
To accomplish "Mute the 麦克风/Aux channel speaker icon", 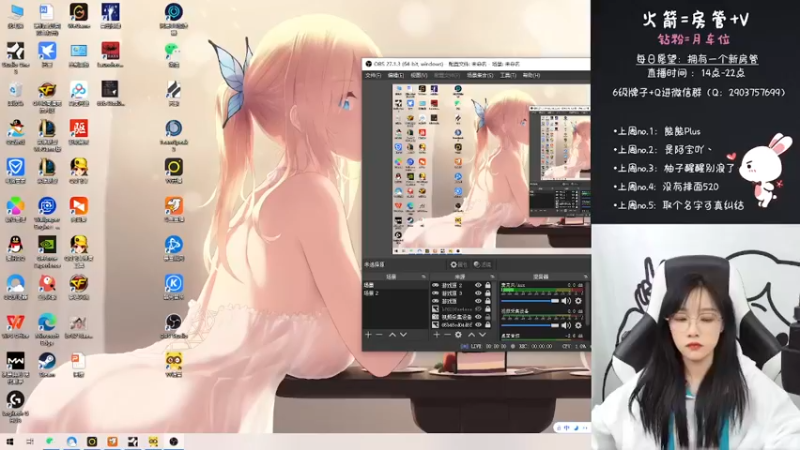I will click(566, 301).
